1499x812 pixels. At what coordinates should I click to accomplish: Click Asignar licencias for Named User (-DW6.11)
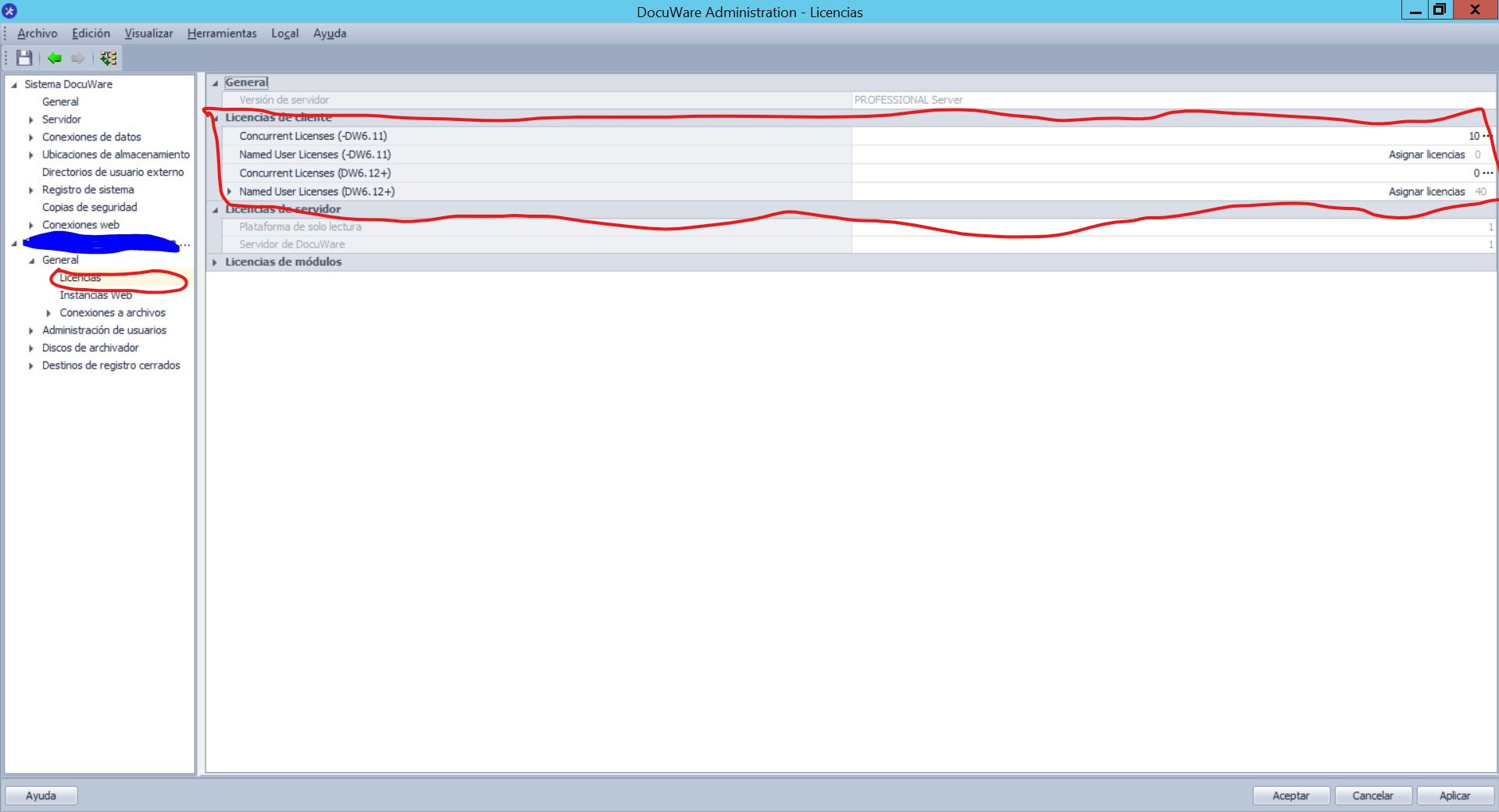tap(1426, 155)
